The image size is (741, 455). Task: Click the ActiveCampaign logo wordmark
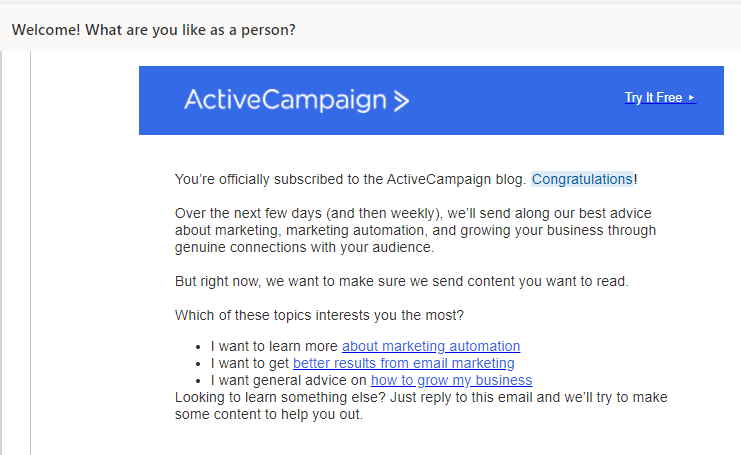click(285, 100)
